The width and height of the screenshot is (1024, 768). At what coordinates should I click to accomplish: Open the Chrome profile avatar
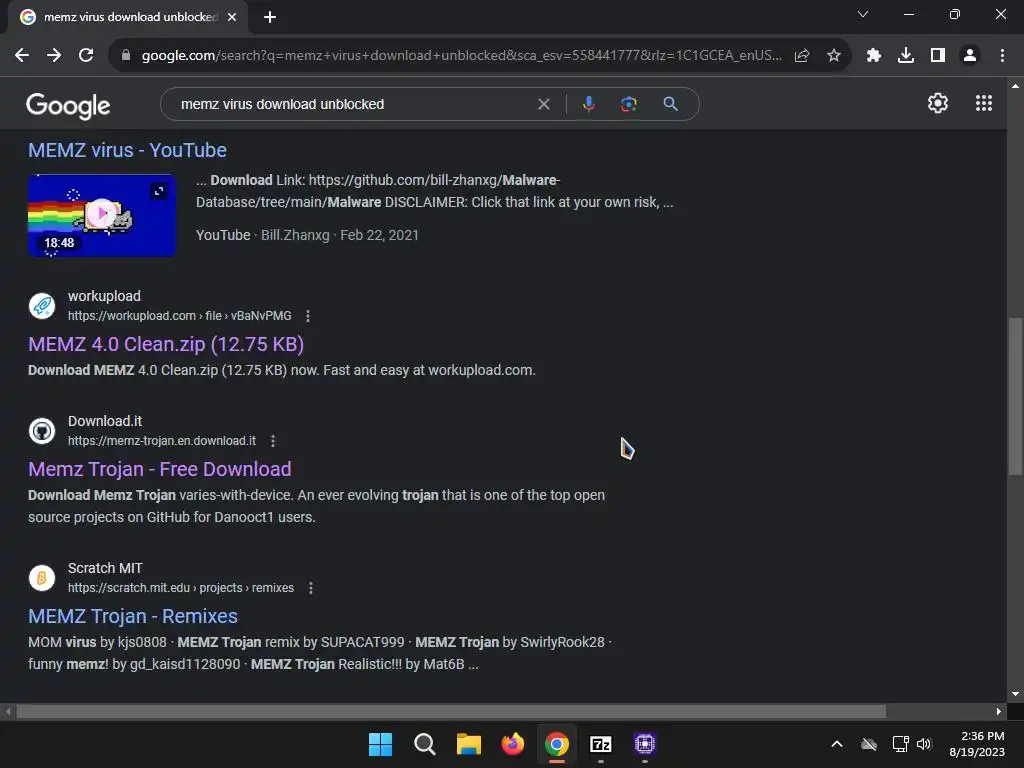pos(970,56)
